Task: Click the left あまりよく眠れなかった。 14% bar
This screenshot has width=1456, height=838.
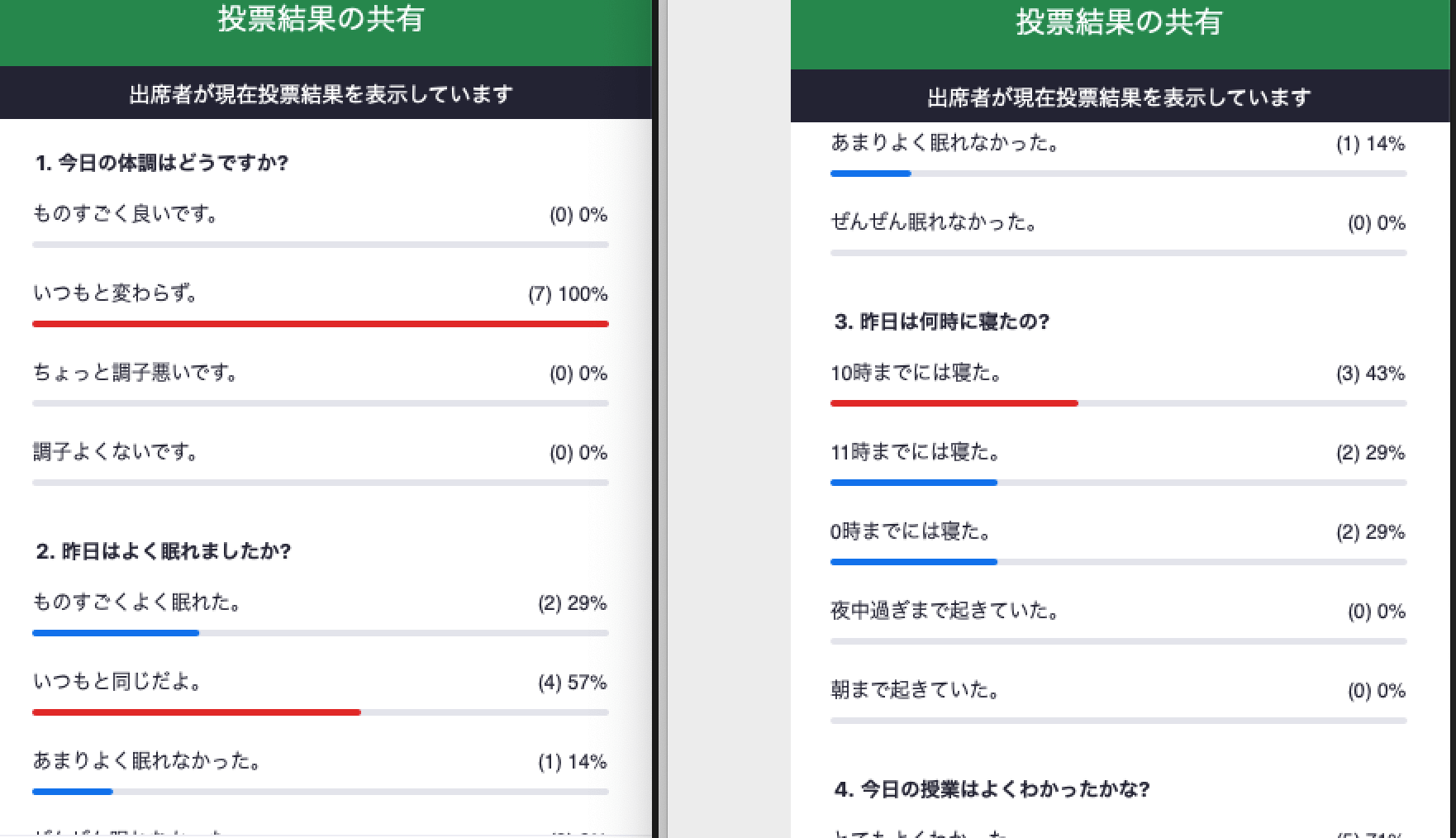Action: pyautogui.click(x=73, y=792)
